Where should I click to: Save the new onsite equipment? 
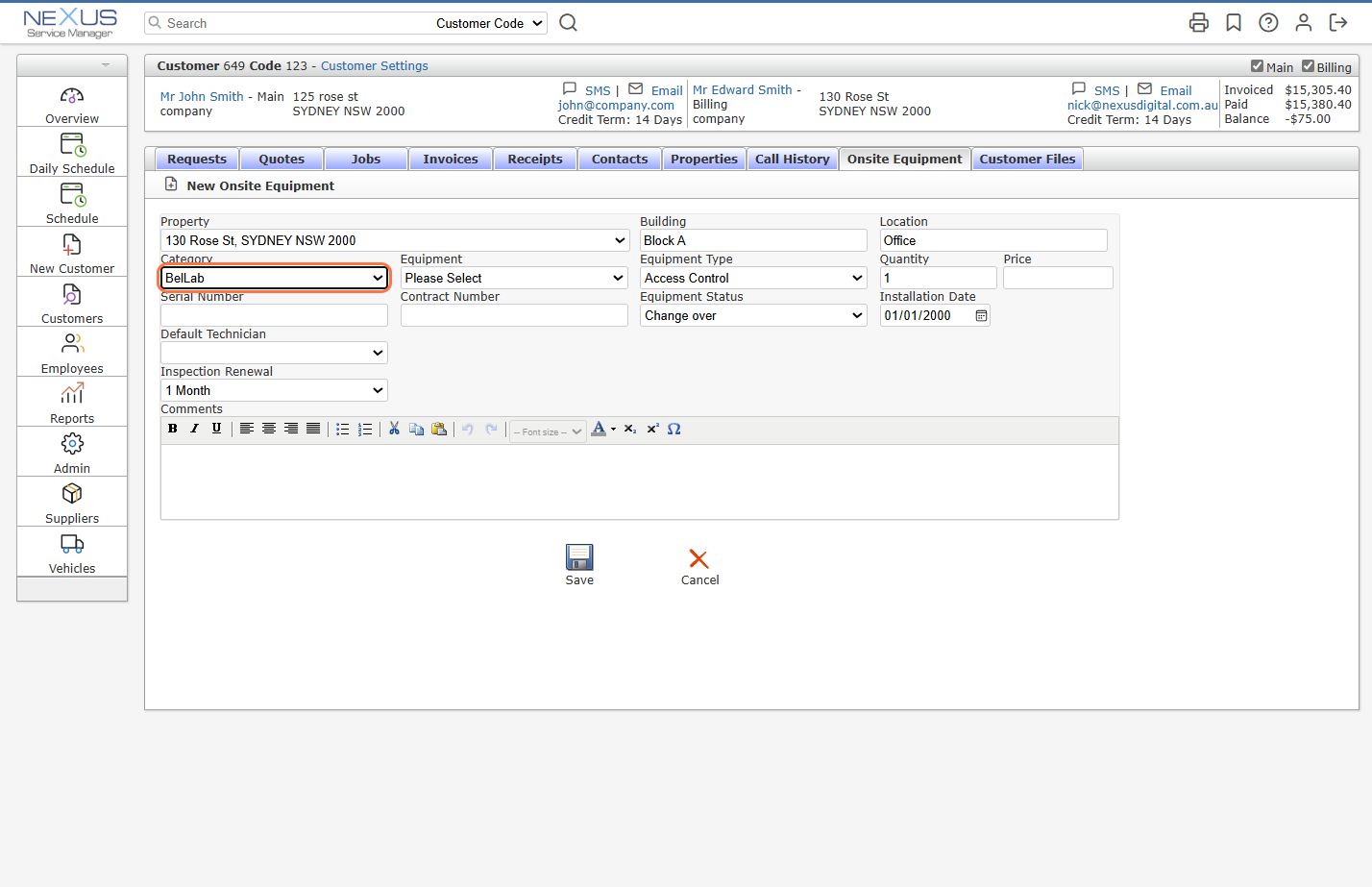[x=579, y=565]
